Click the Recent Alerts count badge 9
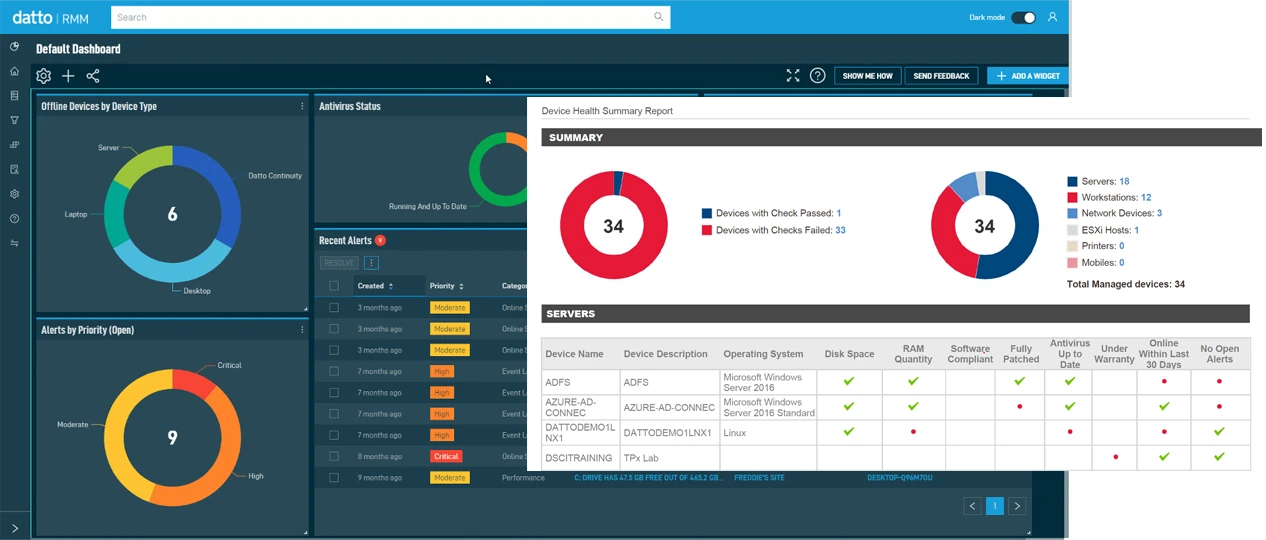This screenshot has height=540, width=1266. pos(380,240)
